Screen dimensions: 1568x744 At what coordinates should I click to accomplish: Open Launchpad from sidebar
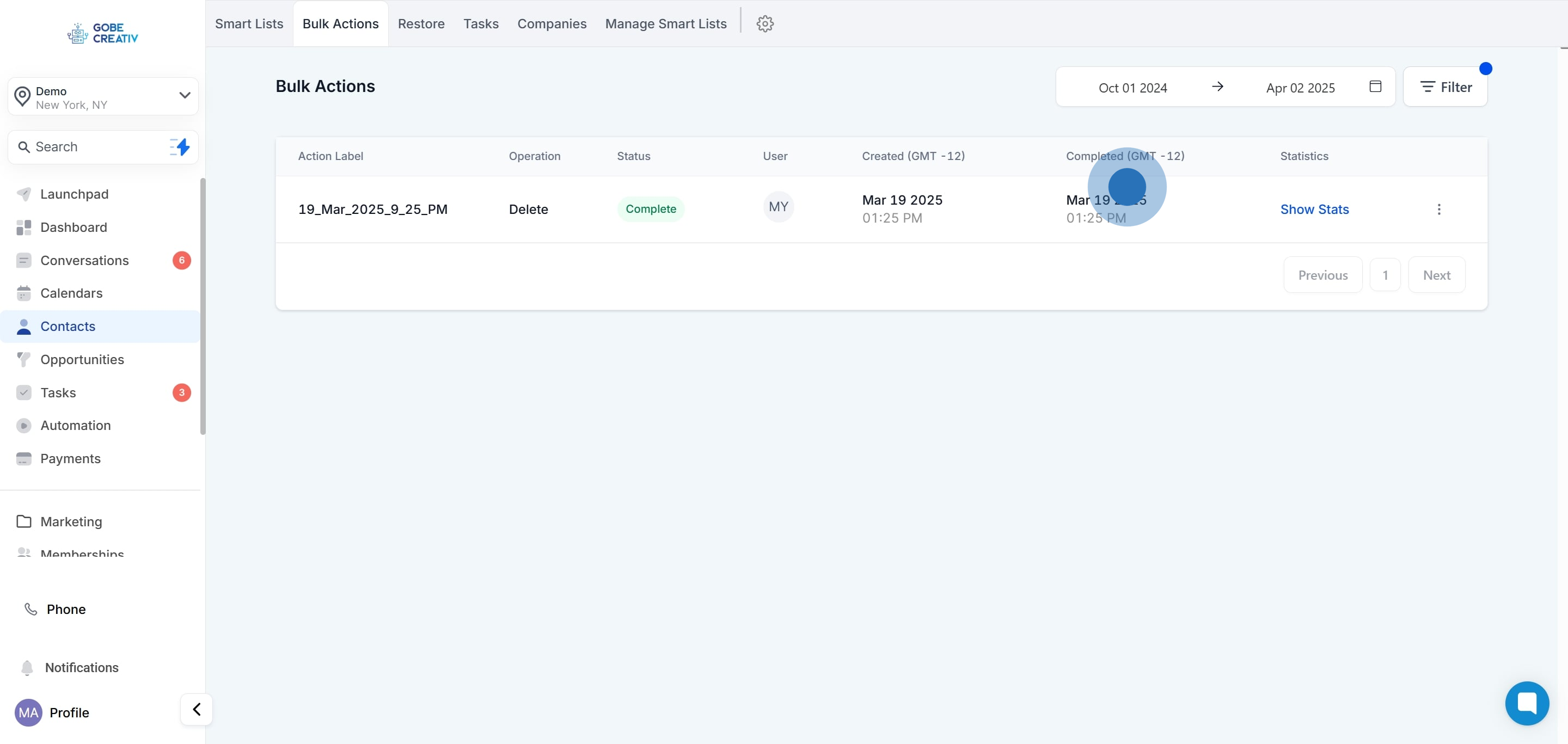[74, 194]
